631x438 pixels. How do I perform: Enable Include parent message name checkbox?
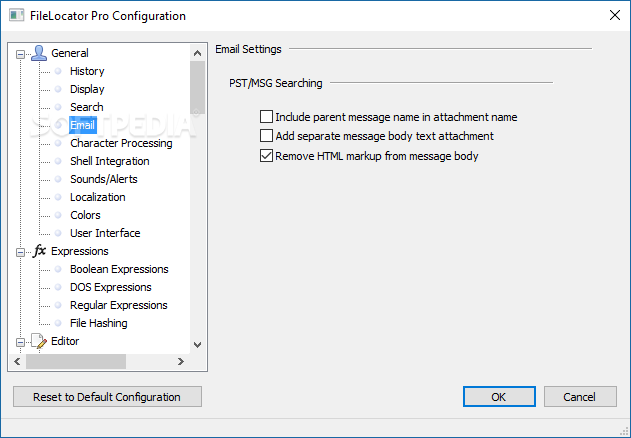[266, 117]
